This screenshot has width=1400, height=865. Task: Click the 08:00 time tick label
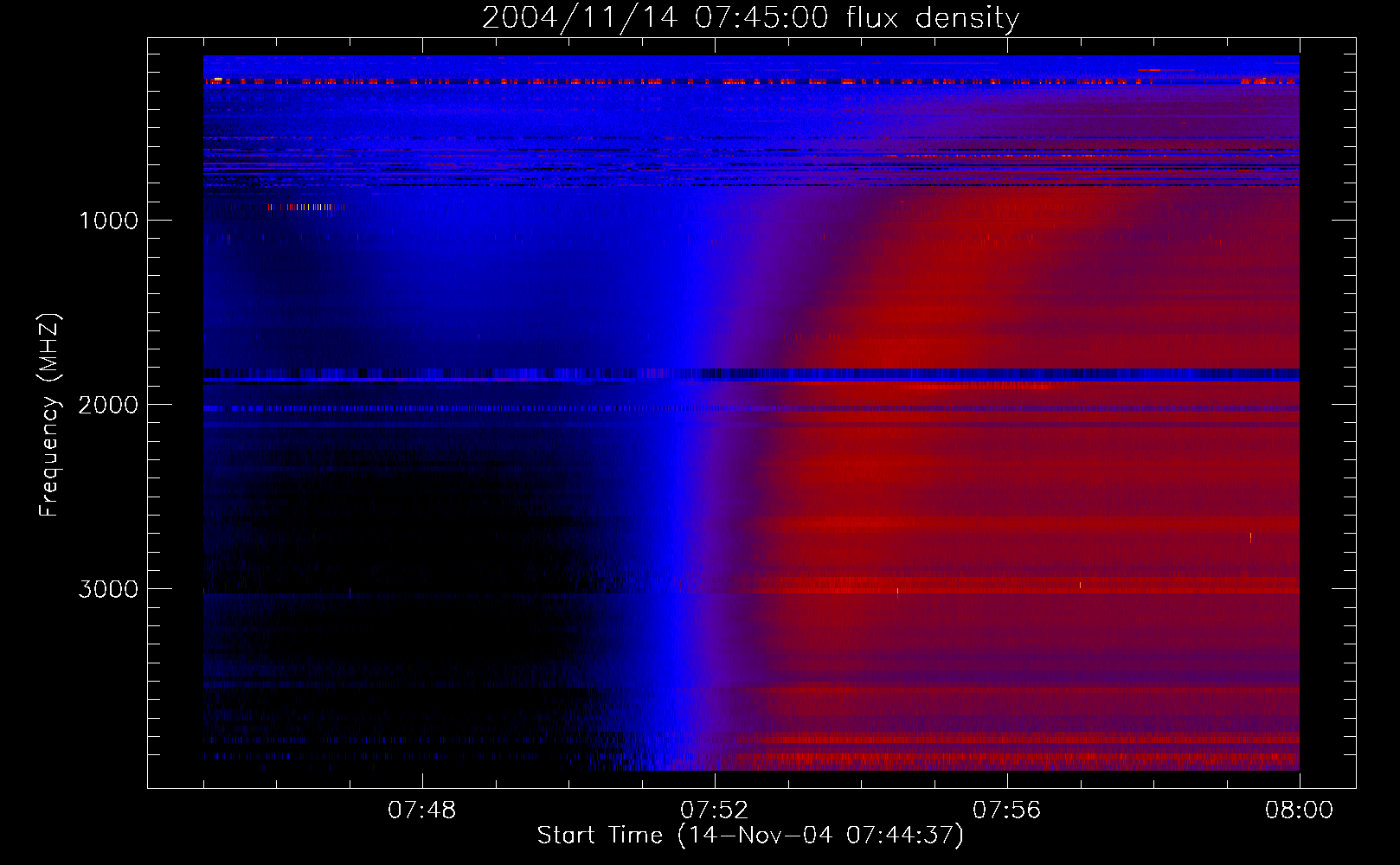tap(1299, 811)
